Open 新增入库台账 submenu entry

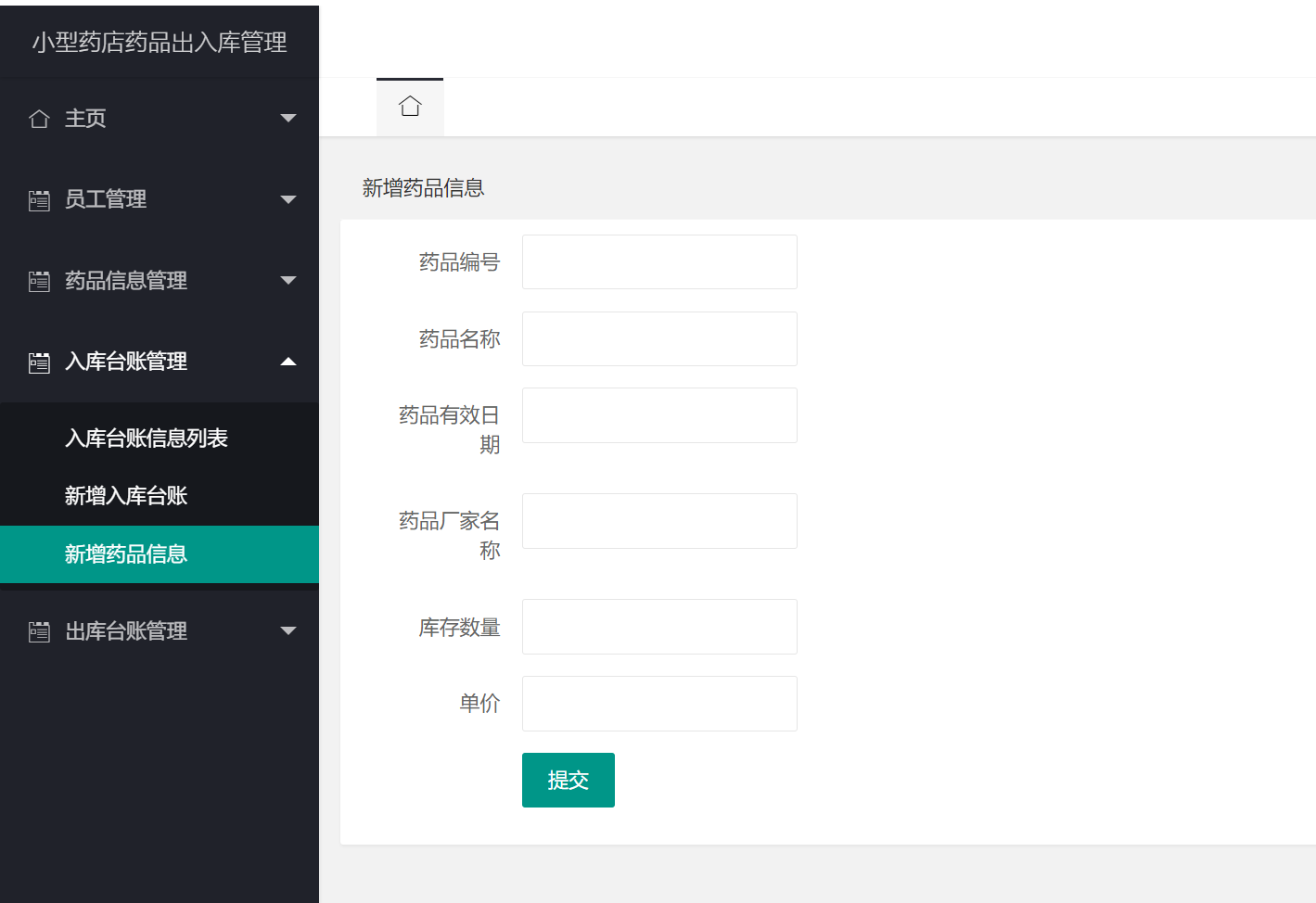pos(160,496)
